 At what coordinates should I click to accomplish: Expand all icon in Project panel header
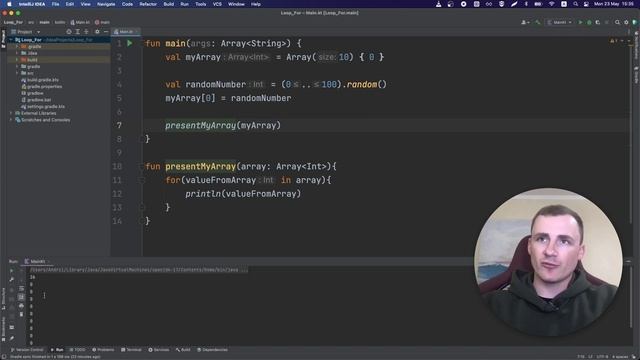point(78,31)
